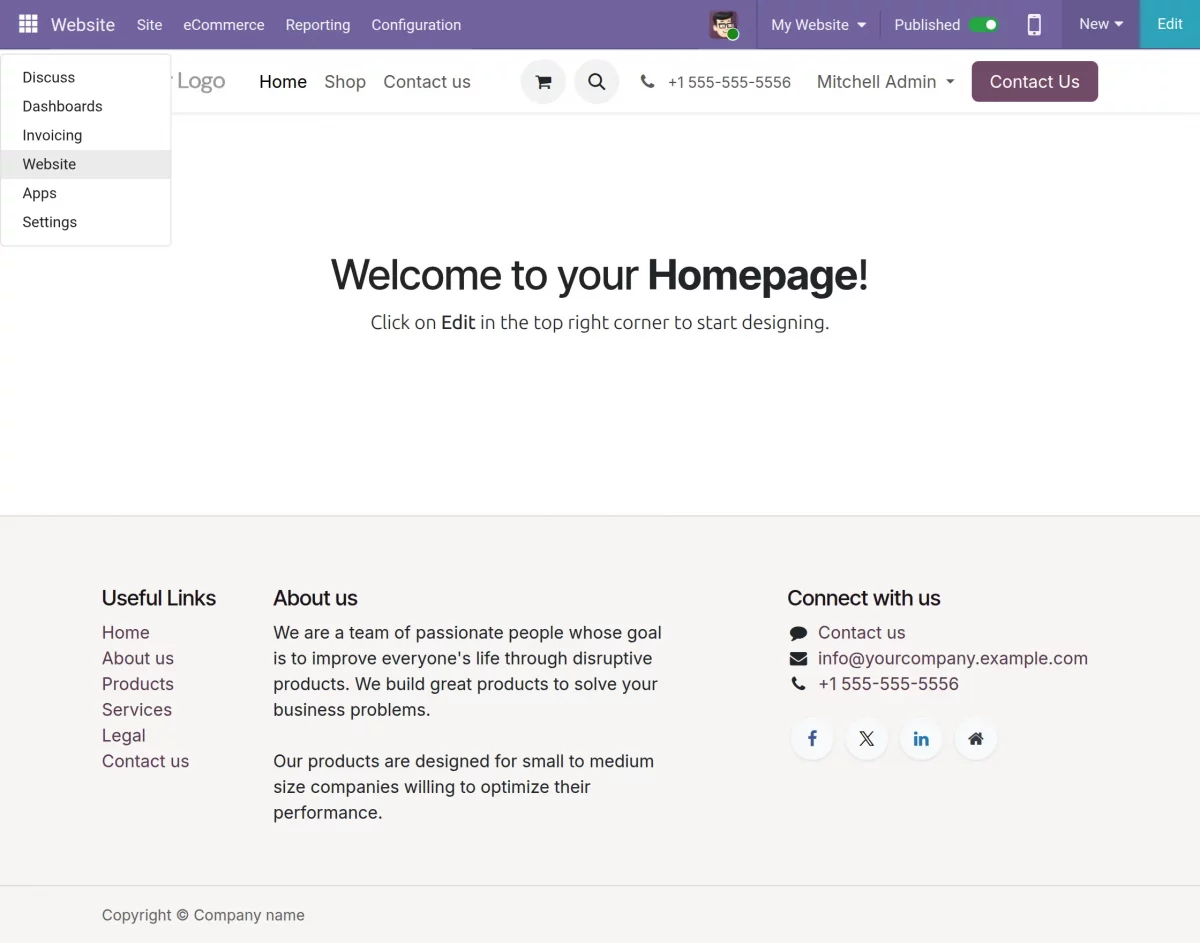Open the website search magnifier icon
This screenshot has height=943, width=1200.
(597, 82)
